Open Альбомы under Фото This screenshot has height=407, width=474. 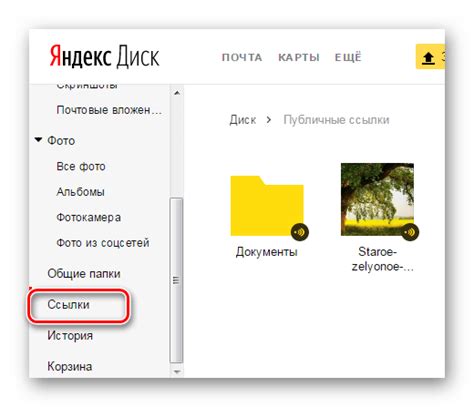click(80, 192)
